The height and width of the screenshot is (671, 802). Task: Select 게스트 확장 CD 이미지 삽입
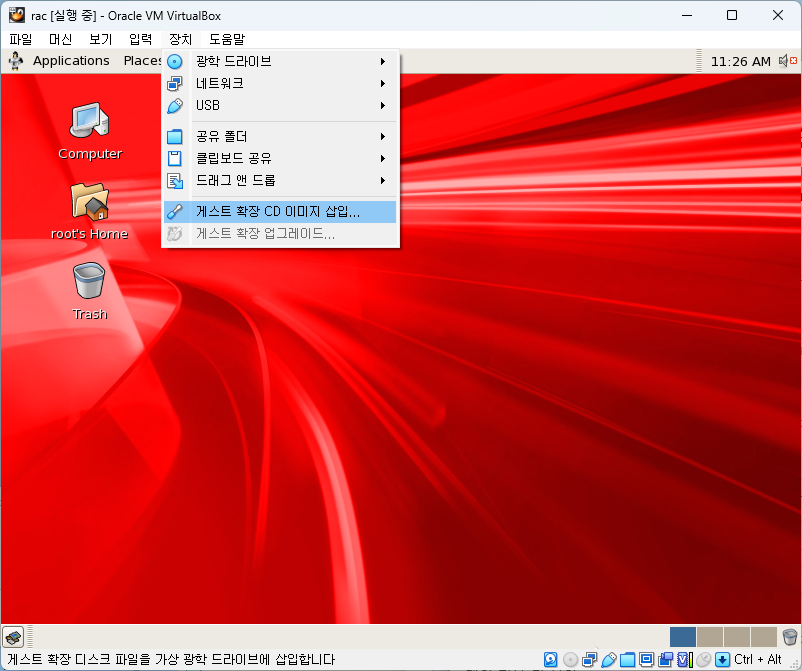280,212
